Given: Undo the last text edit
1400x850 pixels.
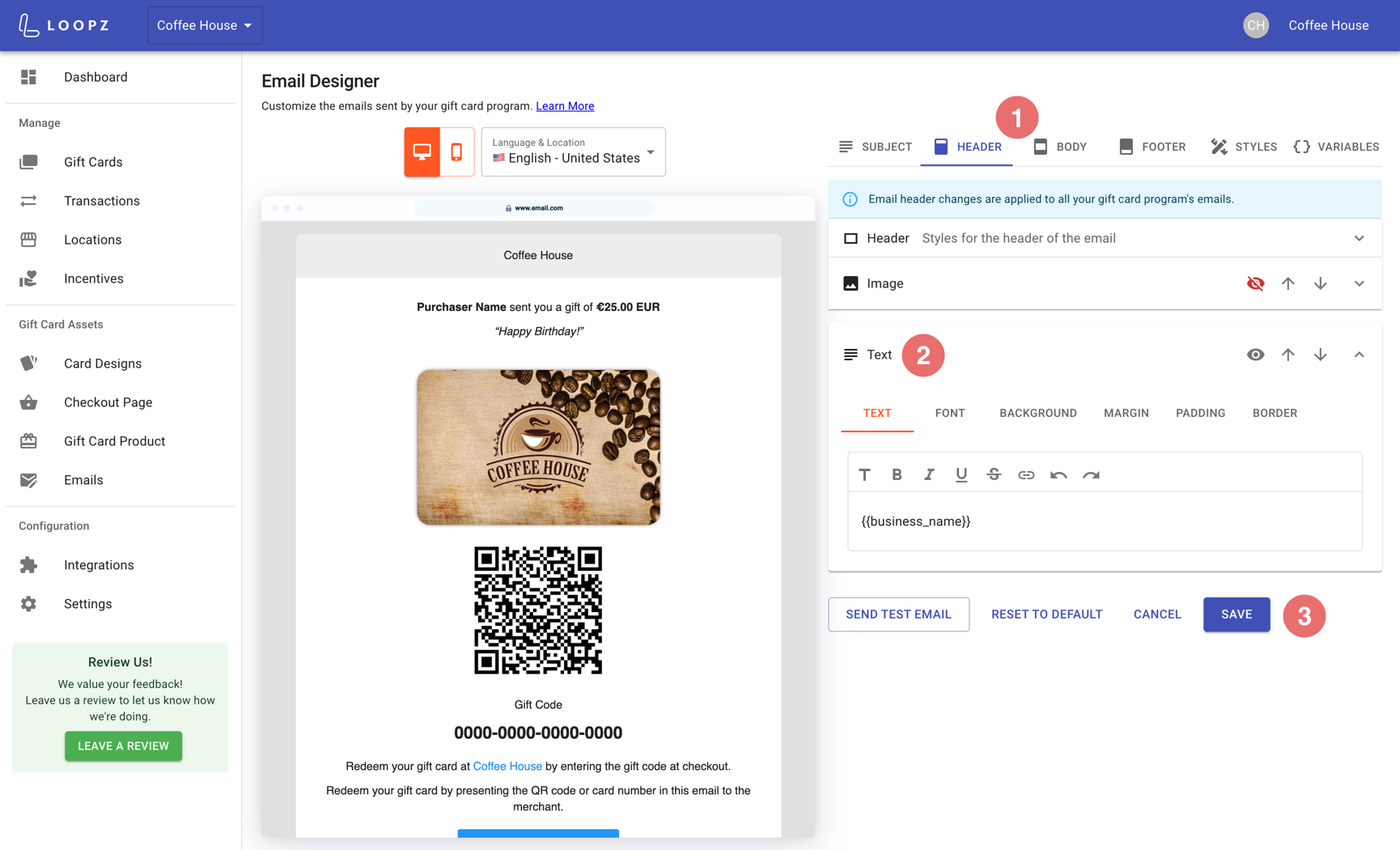Looking at the screenshot, I should pos(1058,474).
